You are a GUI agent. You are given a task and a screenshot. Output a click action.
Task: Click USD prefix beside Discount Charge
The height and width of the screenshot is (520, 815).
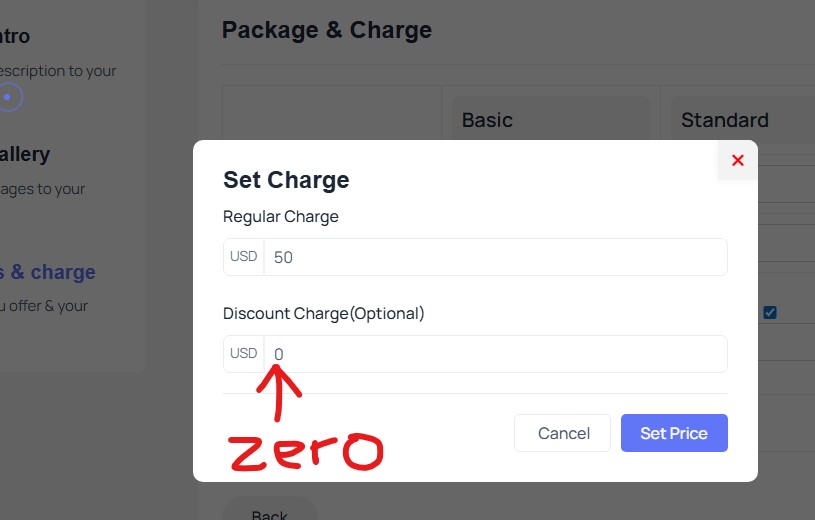(x=243, y=354)
